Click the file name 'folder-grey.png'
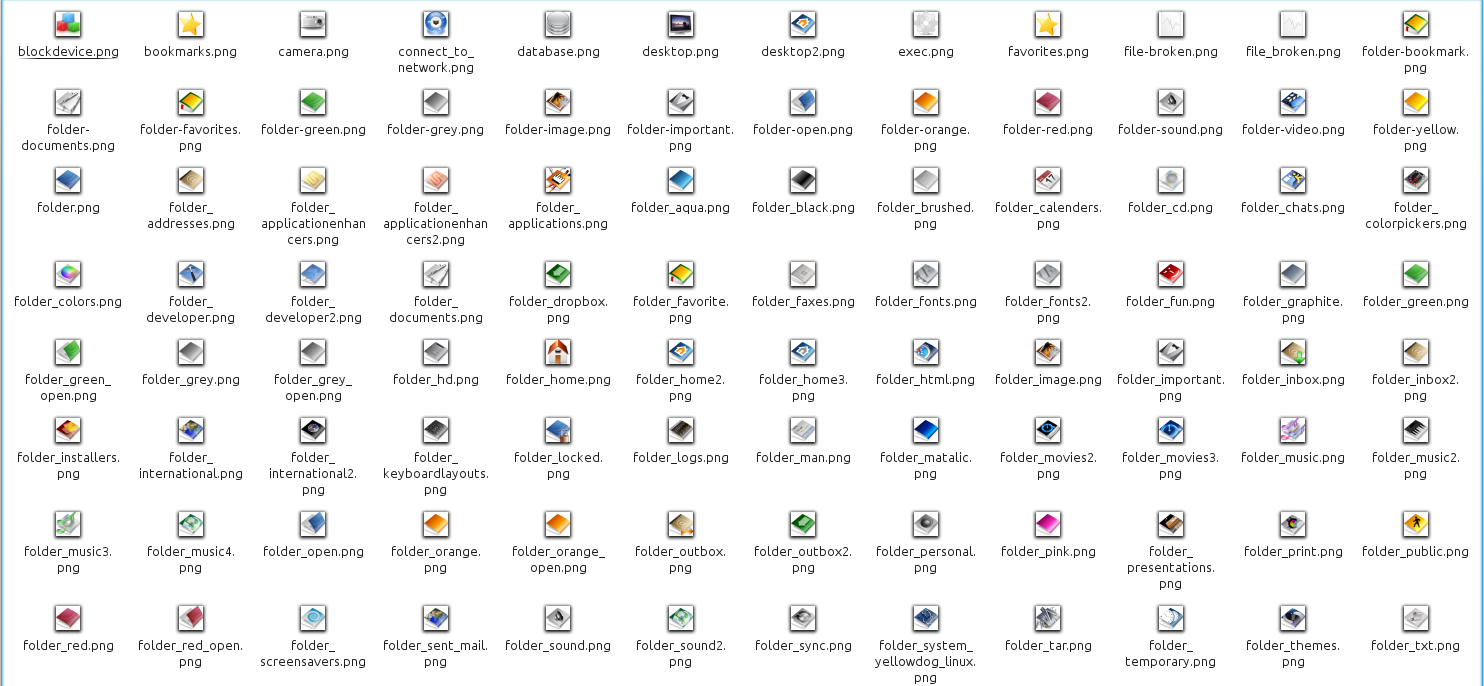Image resolution: width=1484 pixels, height=686 pixels. click(436, 130)
